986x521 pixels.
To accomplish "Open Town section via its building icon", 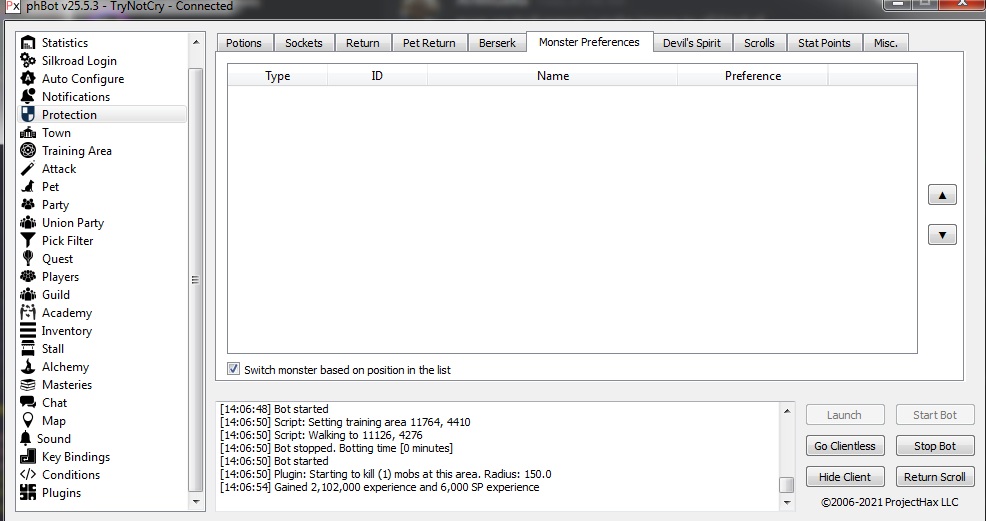I will point(28,133).
